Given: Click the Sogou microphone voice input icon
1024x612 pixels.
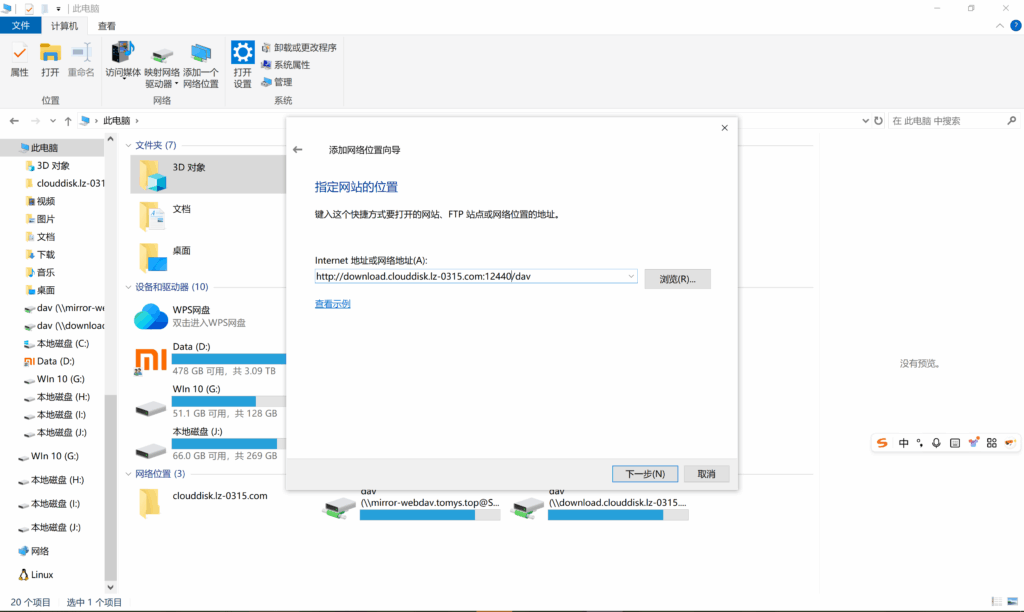Looking at the screenshot, I should coord(936,443).
